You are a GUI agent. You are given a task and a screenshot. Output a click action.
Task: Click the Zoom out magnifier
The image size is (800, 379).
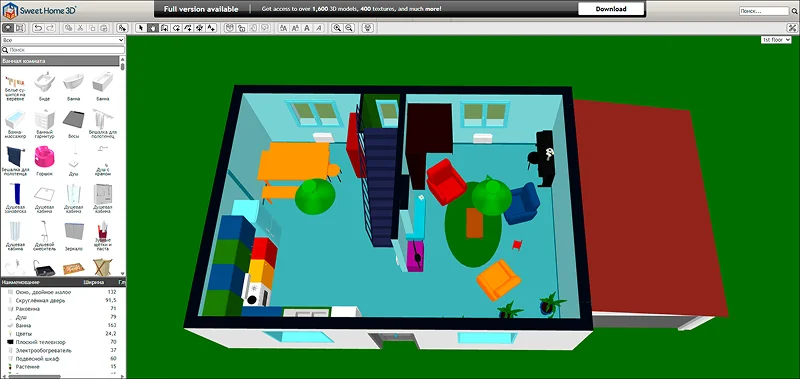click(x=349, y=28)
